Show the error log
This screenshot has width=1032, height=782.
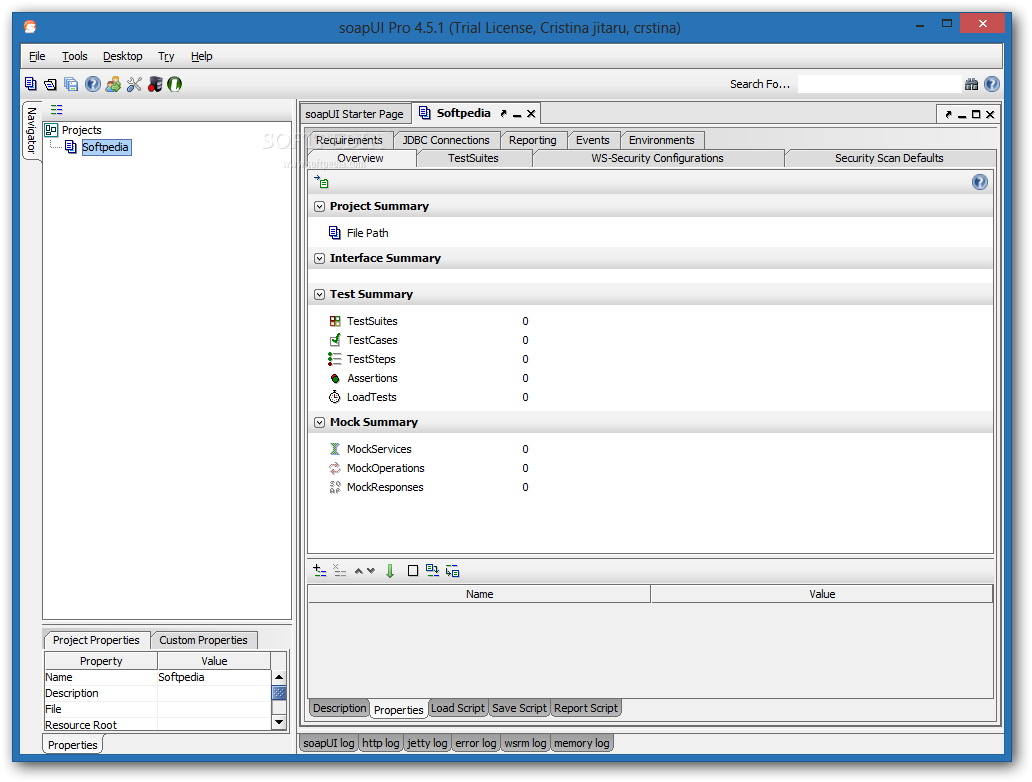476,743
